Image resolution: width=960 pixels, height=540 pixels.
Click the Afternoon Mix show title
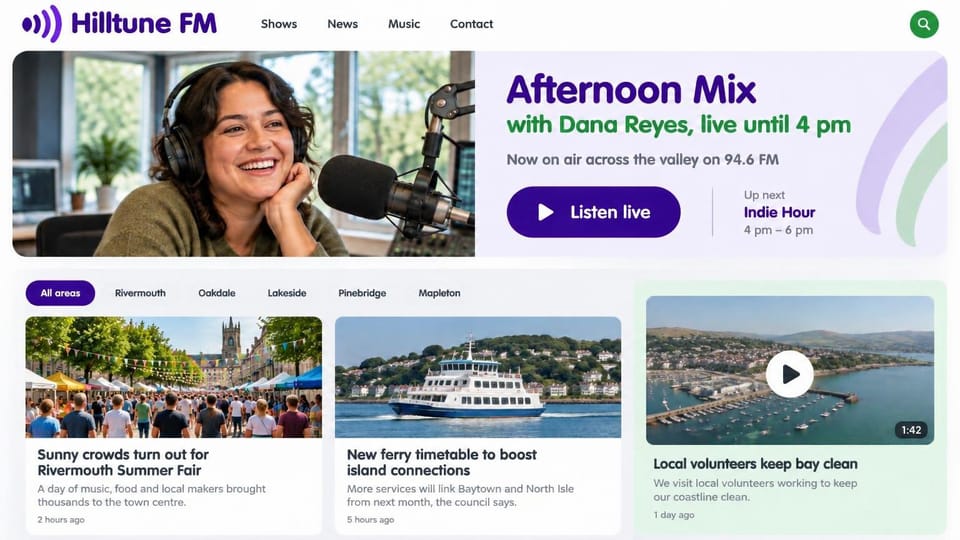[x=631, y=89]
